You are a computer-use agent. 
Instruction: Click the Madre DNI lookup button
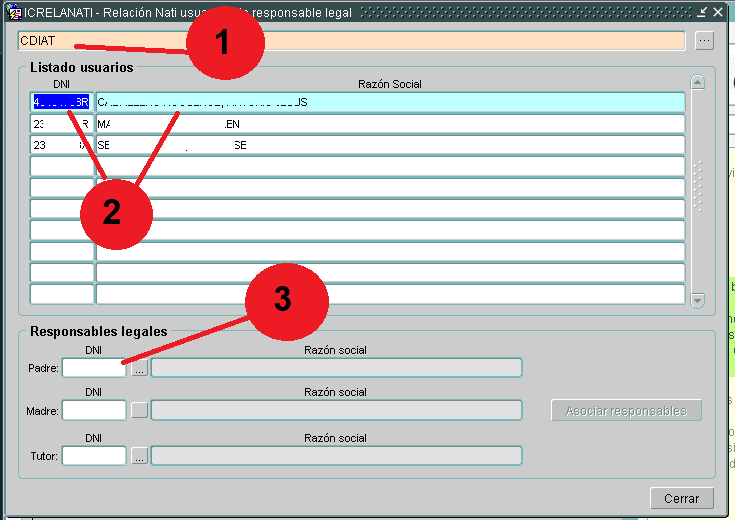139,410
